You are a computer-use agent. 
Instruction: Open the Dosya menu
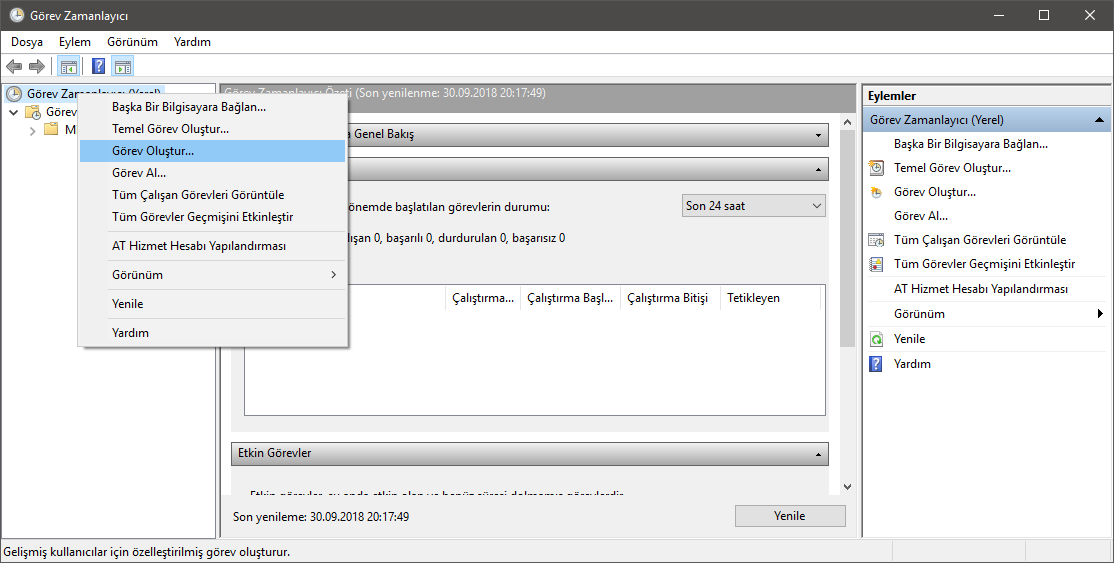[x=27, y=42]
